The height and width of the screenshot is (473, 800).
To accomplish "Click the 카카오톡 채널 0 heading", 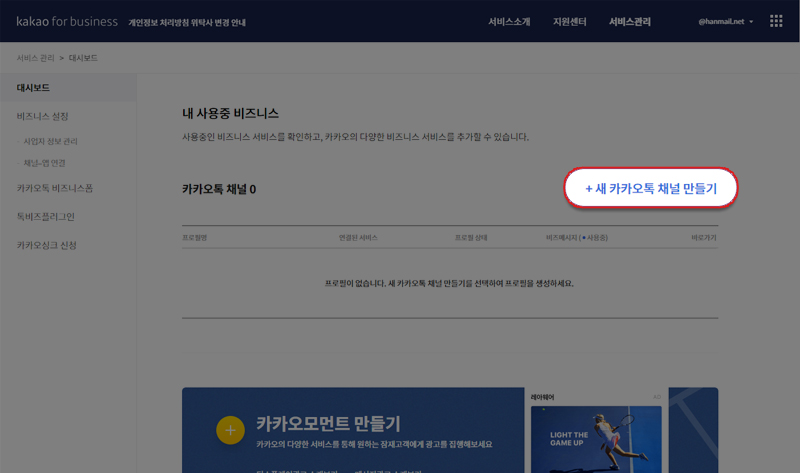I will point(219,189).
